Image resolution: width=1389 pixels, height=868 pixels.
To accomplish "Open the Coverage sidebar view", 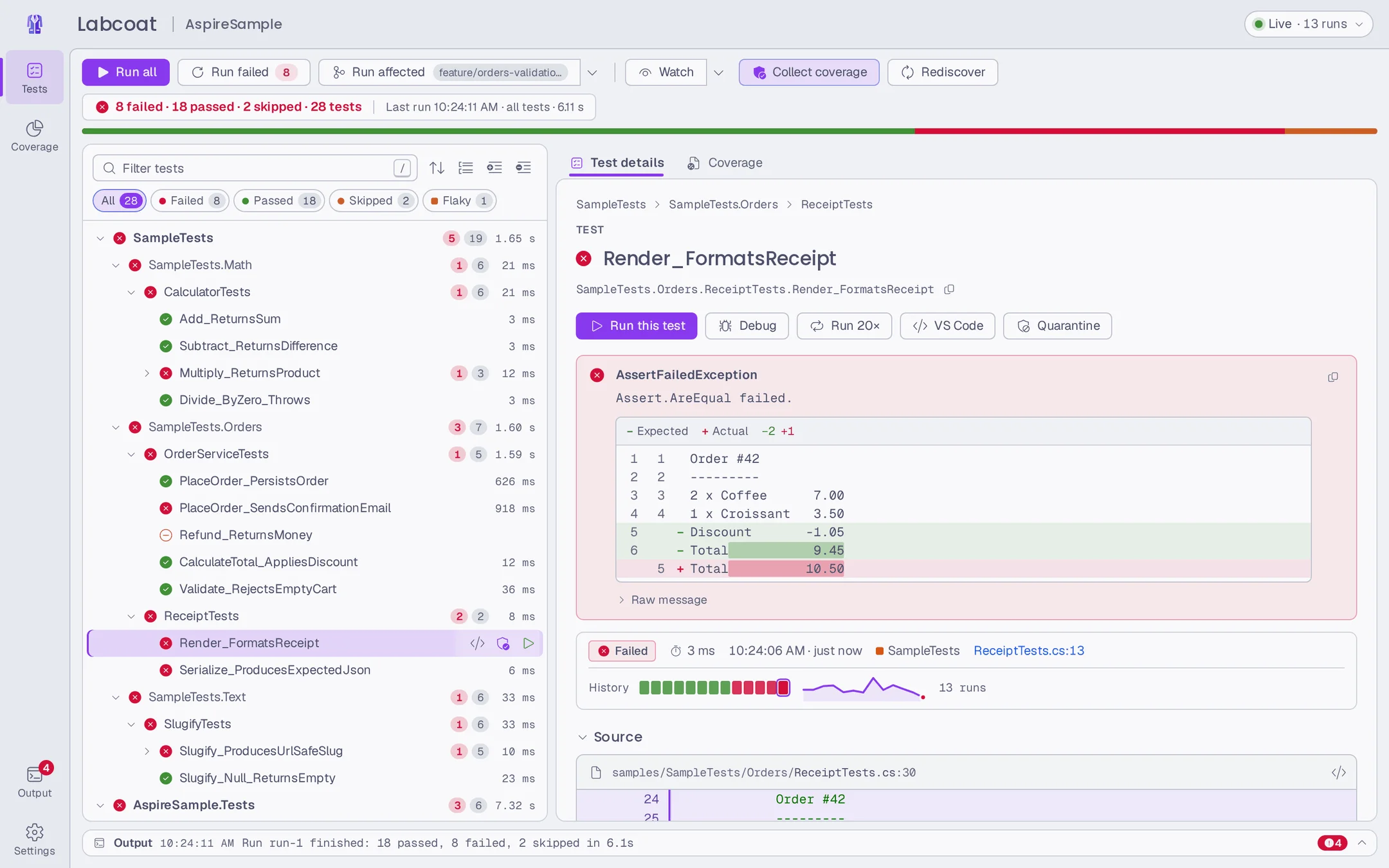I will pyautogui.click(x=35, y=136).
